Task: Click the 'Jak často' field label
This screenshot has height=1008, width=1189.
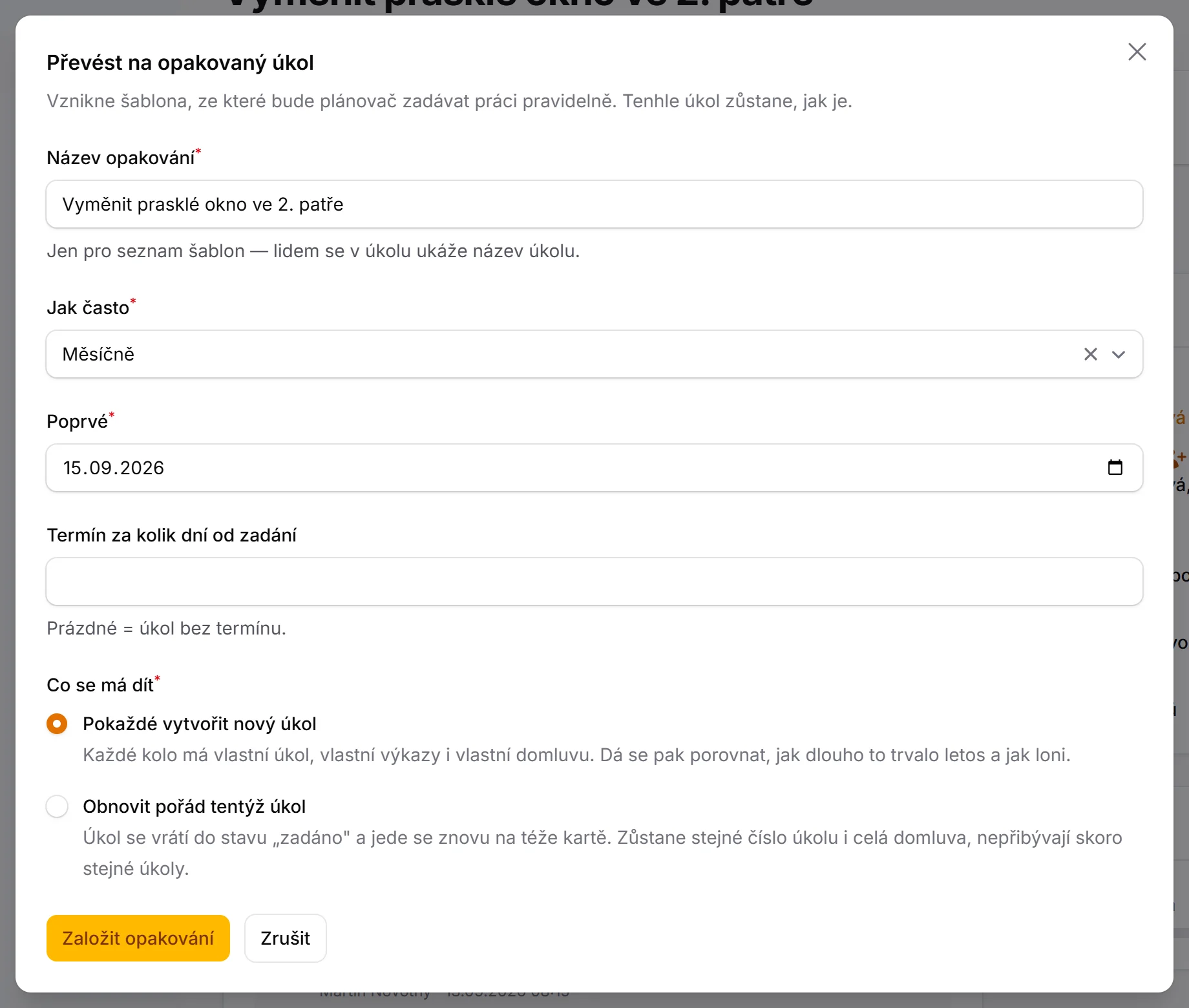Action: point(88,308)
